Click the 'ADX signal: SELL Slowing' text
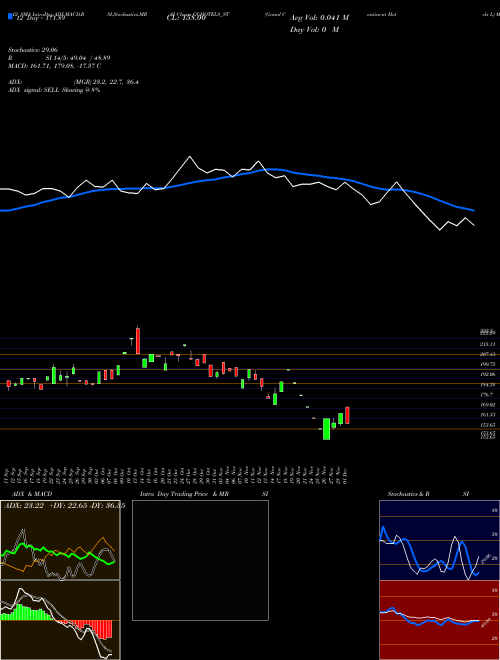The image size is (500, 660). click(45, 90)
